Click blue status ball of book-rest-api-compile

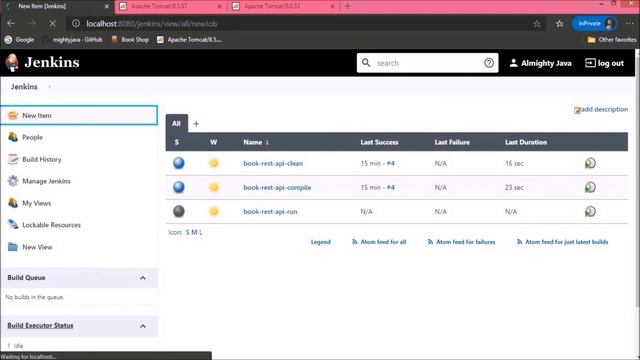tap(179, 187)
